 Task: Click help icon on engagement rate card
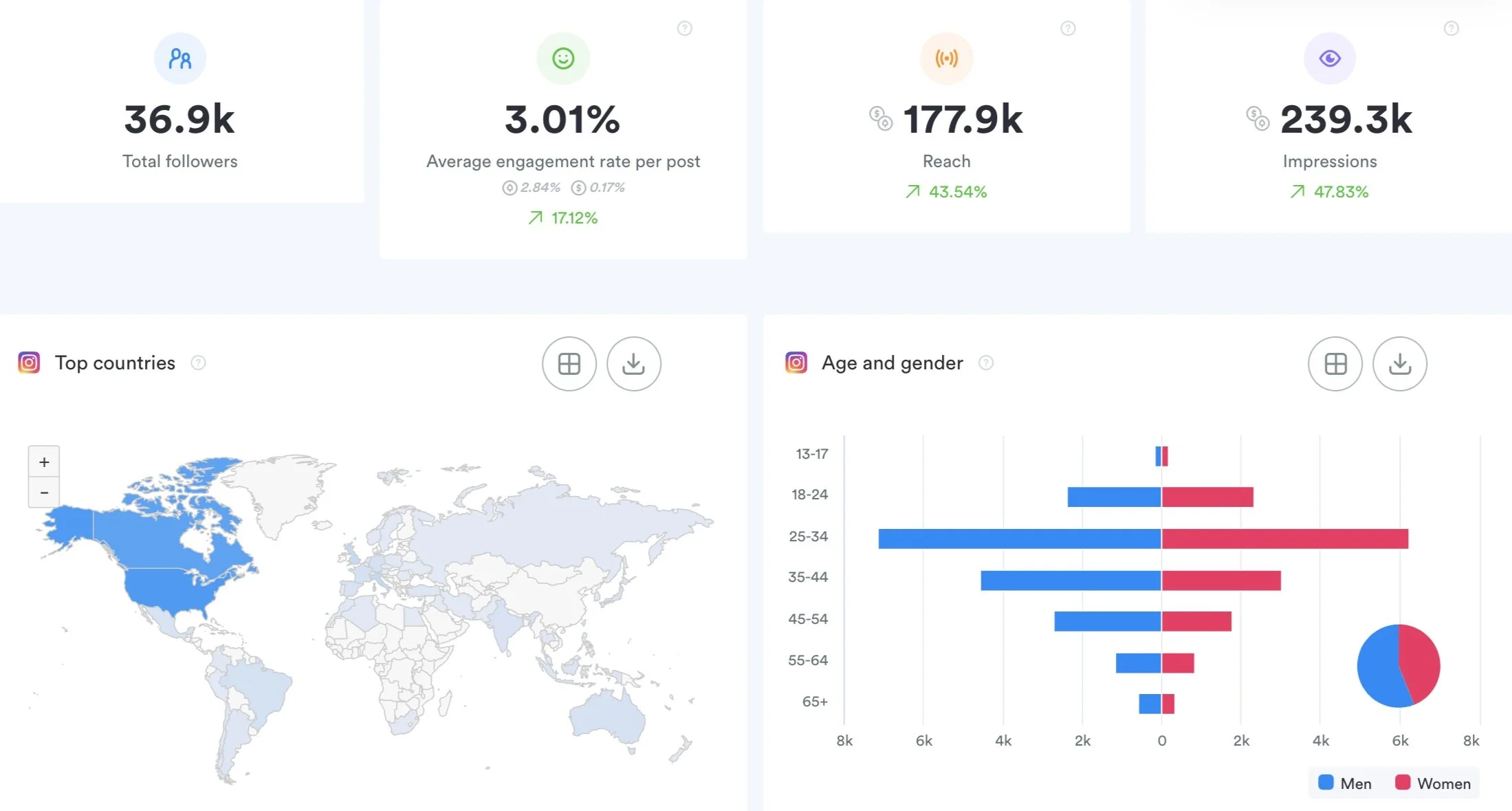pyautogui.click(x=684, y=28)
